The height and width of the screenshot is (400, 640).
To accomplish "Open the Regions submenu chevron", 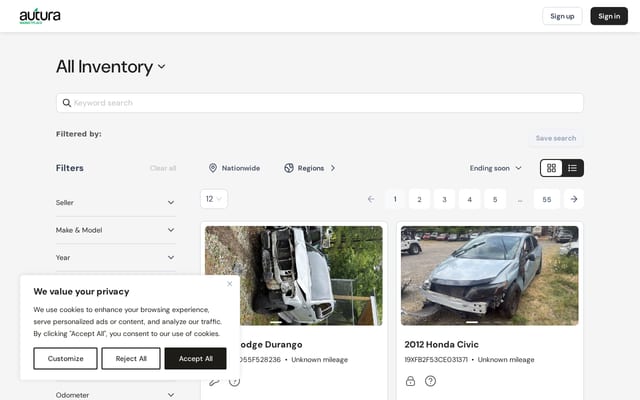I will click(x=333, y=168).
